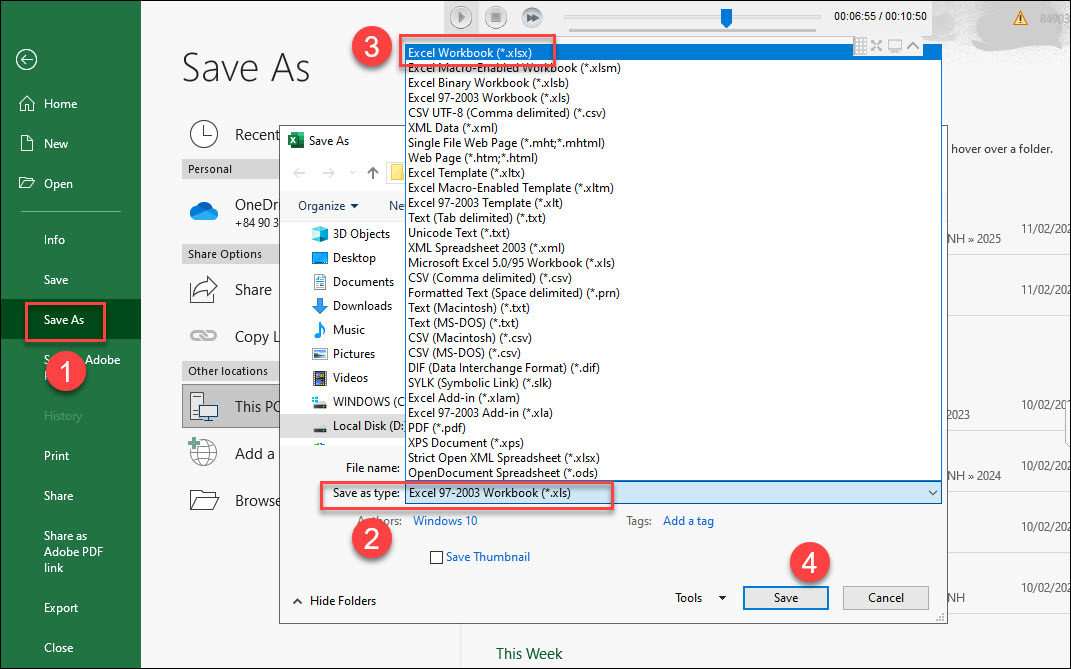
Task: Click the Save button in the dialog
Action: [x=785, y=598]
